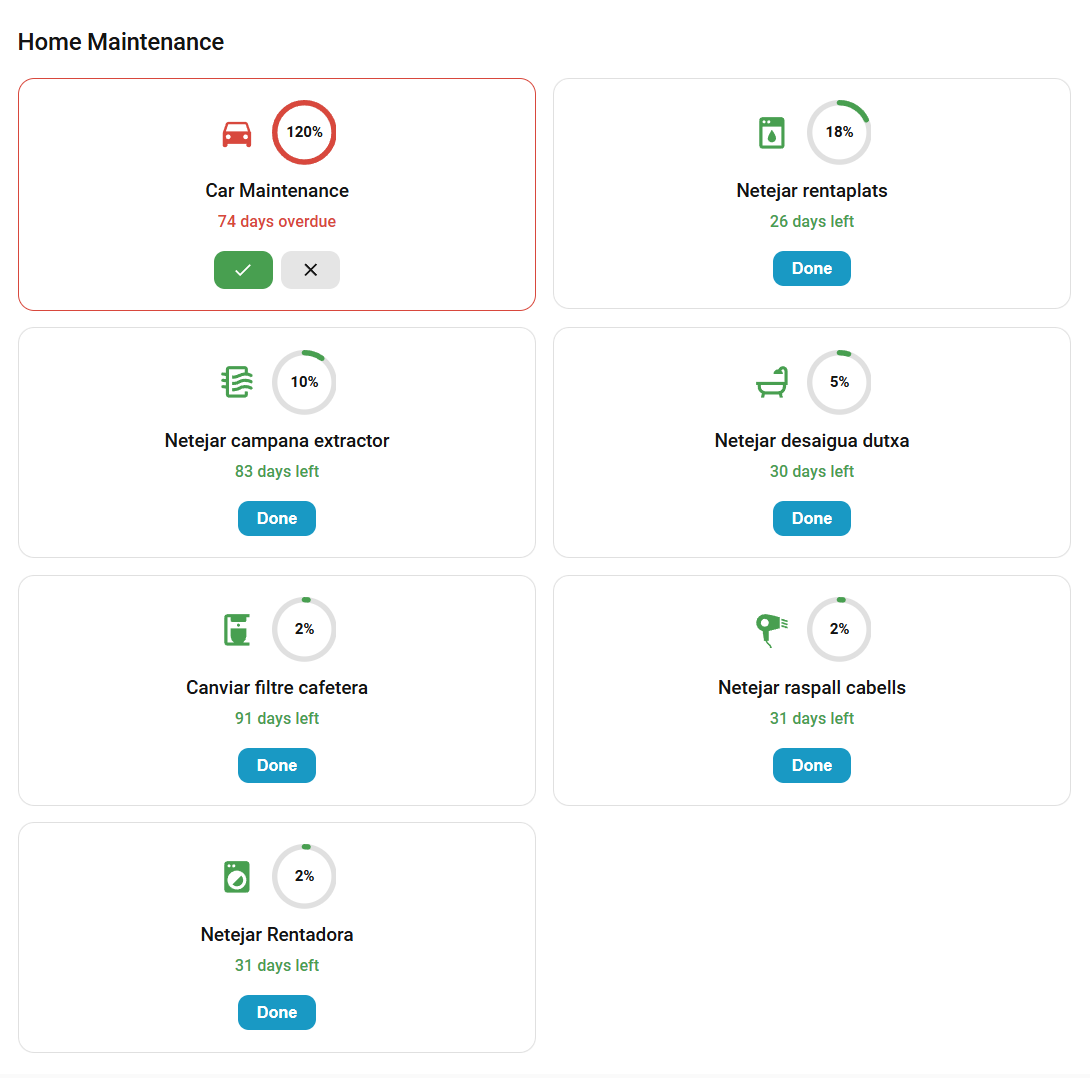1090x1078 pixels.
Task: Click the washing machine icon
Action: 237,877
